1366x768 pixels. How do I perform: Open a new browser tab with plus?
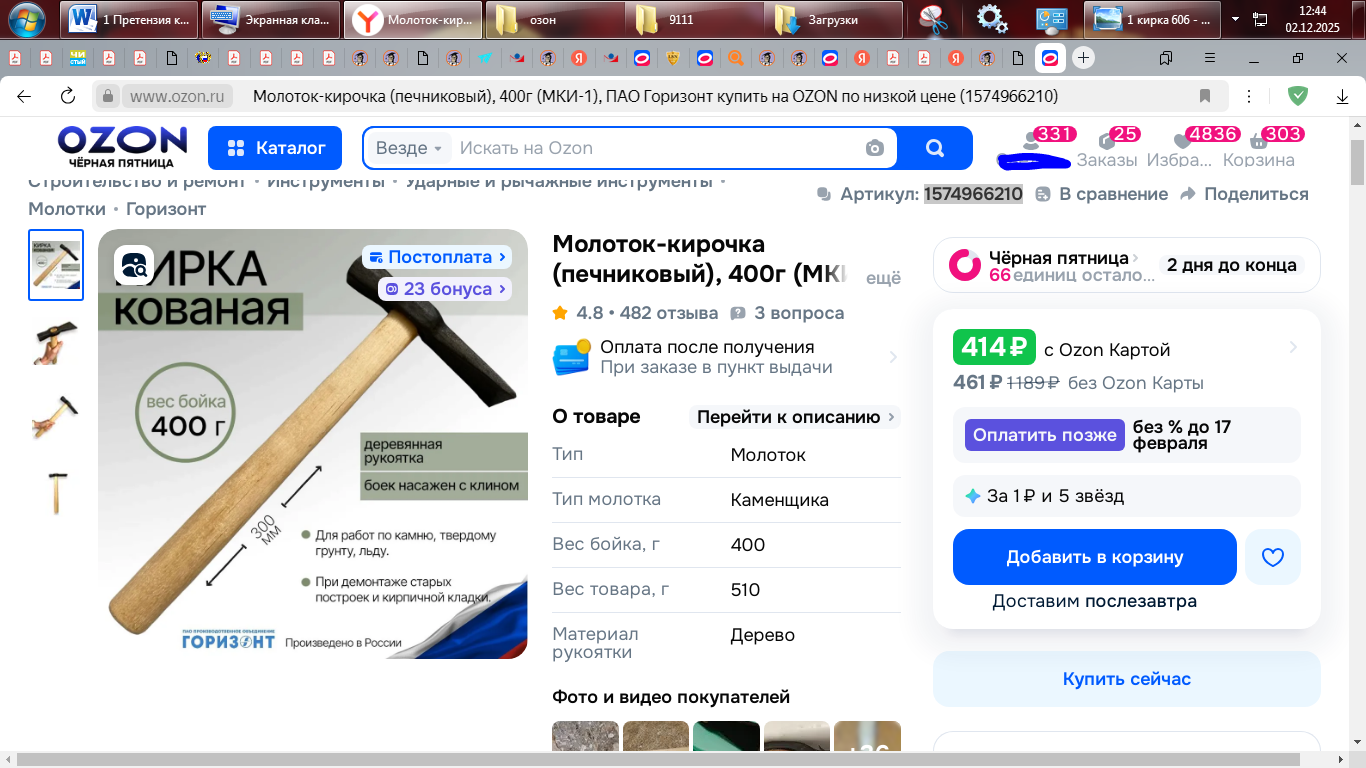click(1083, 58)
